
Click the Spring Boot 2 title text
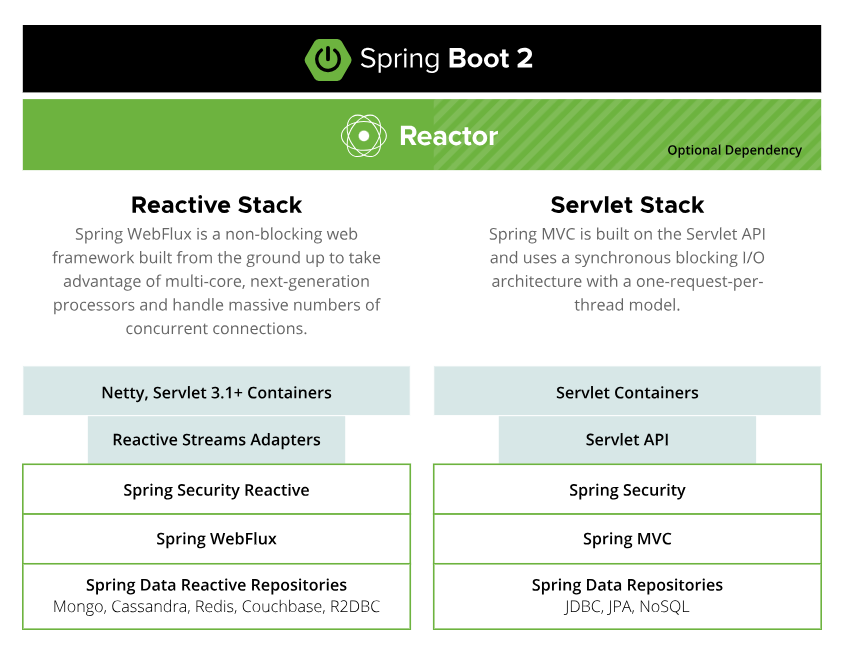446,59
